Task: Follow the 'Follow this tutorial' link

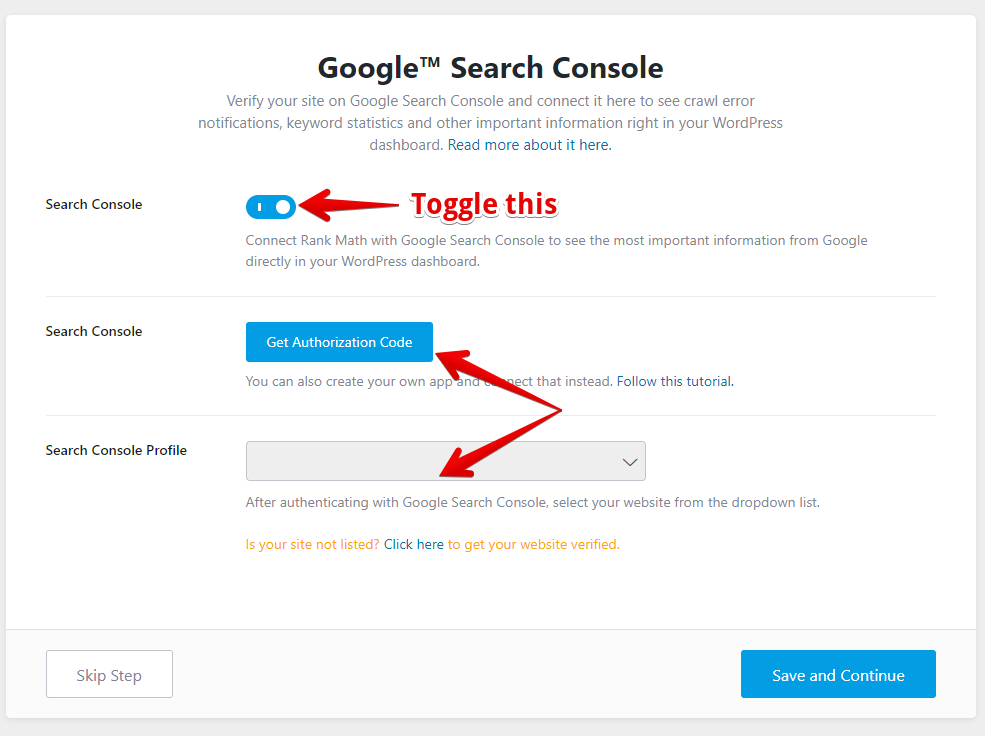Action: pyautogui.click(x=675, y=381)
